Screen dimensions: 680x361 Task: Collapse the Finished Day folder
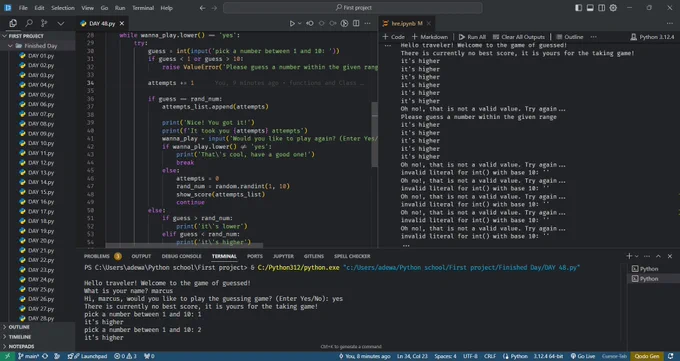(38, 46)
